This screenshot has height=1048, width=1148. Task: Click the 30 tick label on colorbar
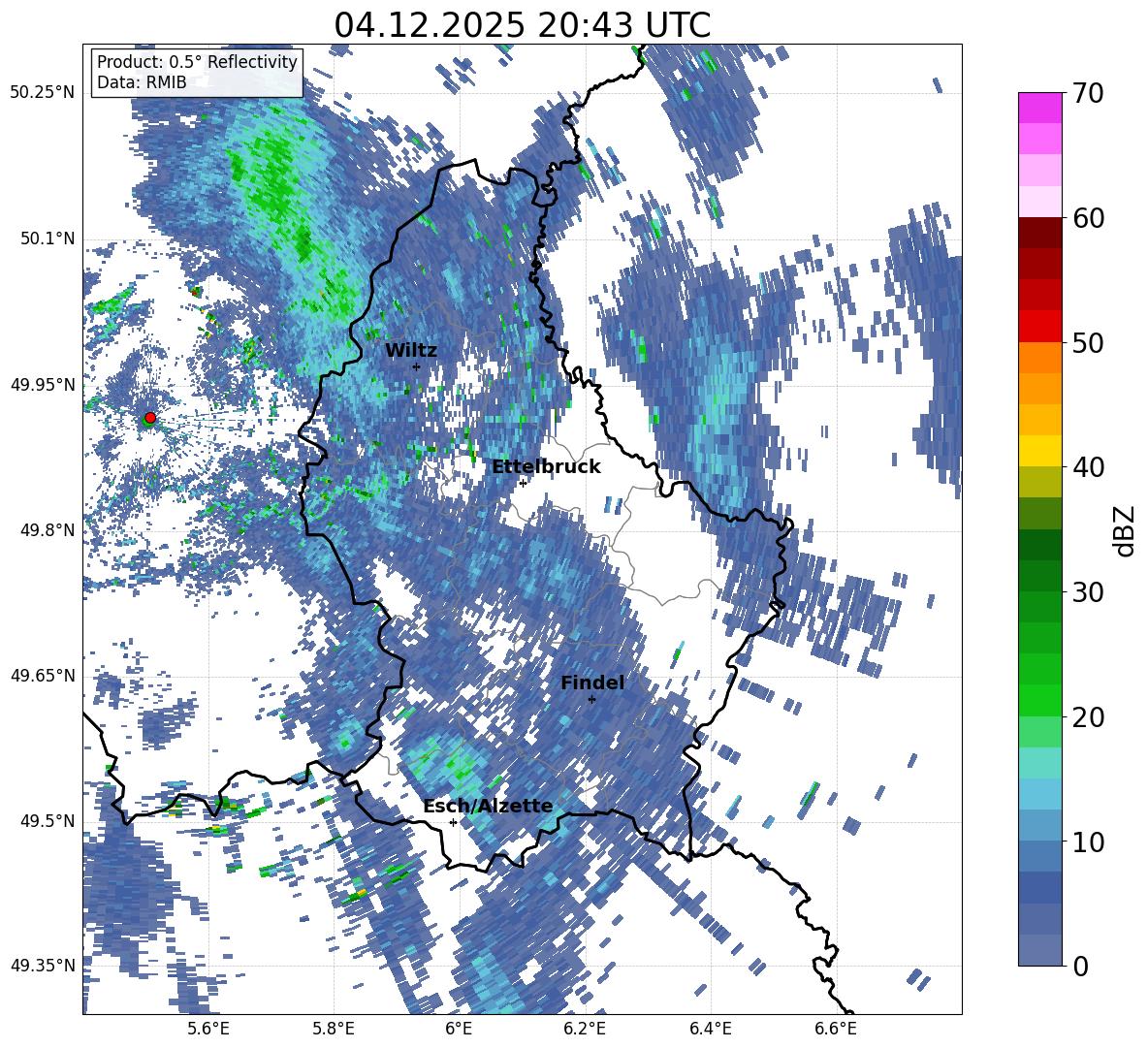[1088, 591]
